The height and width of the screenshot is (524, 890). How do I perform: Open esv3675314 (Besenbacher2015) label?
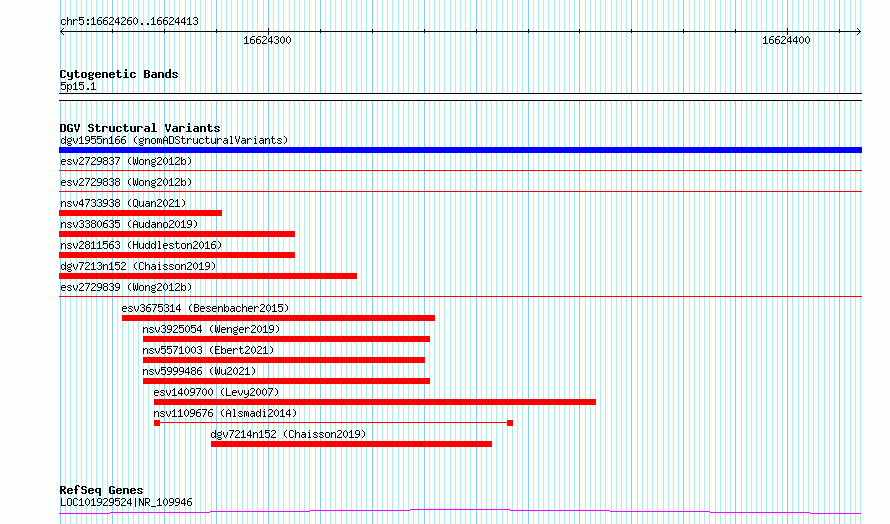tap(205, 308)
